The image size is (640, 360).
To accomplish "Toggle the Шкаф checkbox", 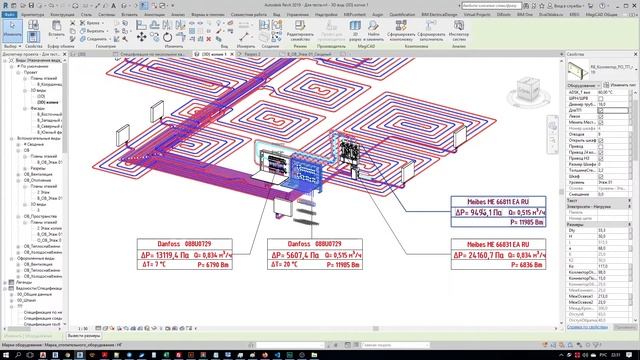I will 600,176.
